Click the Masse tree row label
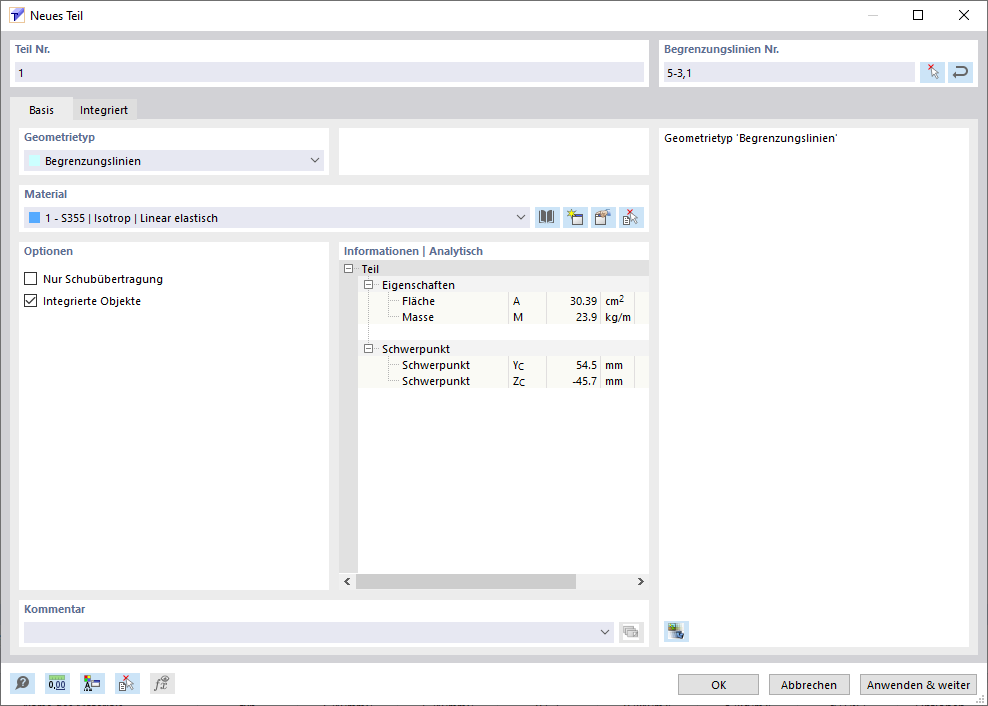This screenshot has width=988, height=706. [x=418, y=317]
